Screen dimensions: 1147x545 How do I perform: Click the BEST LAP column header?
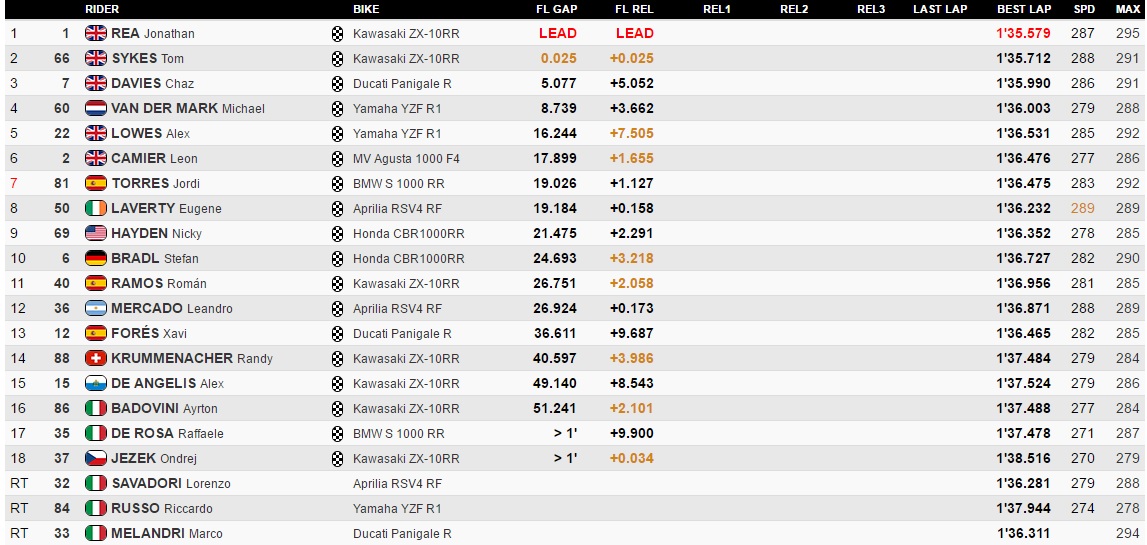(x=1024, y=9)
